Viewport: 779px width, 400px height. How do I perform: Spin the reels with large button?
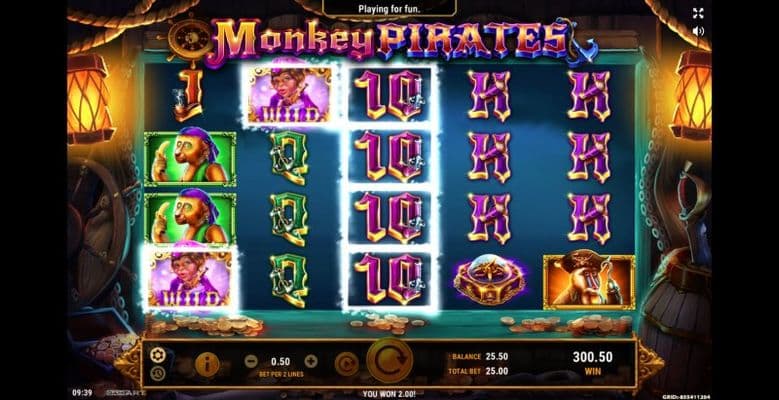[390, 361]
